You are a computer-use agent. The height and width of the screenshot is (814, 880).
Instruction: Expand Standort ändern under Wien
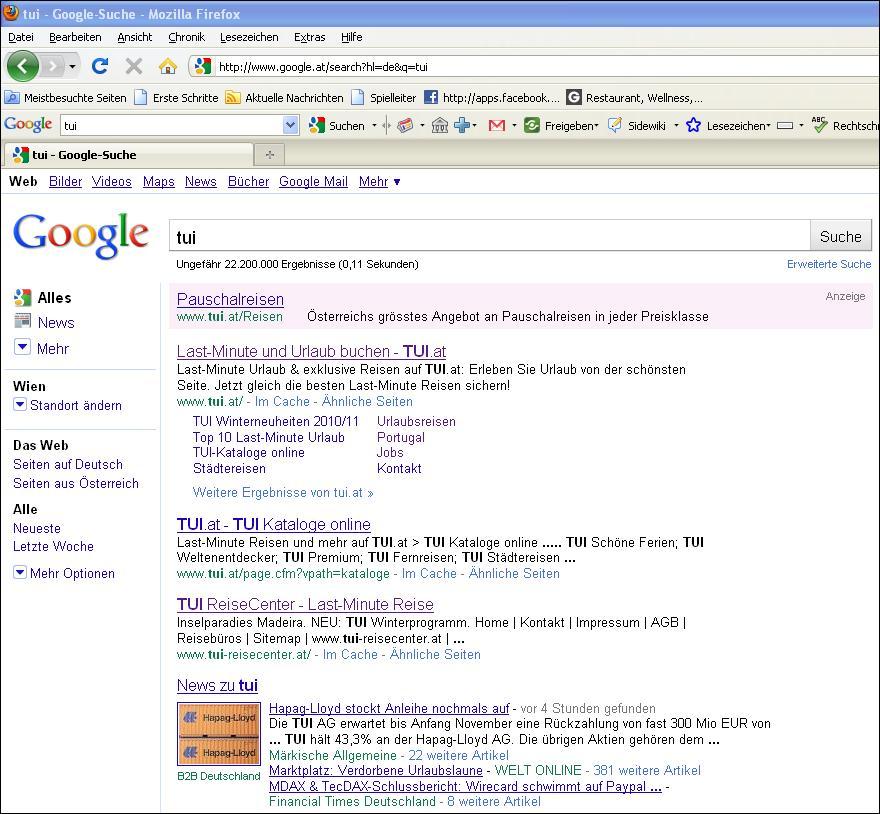[x=67, y=405]
